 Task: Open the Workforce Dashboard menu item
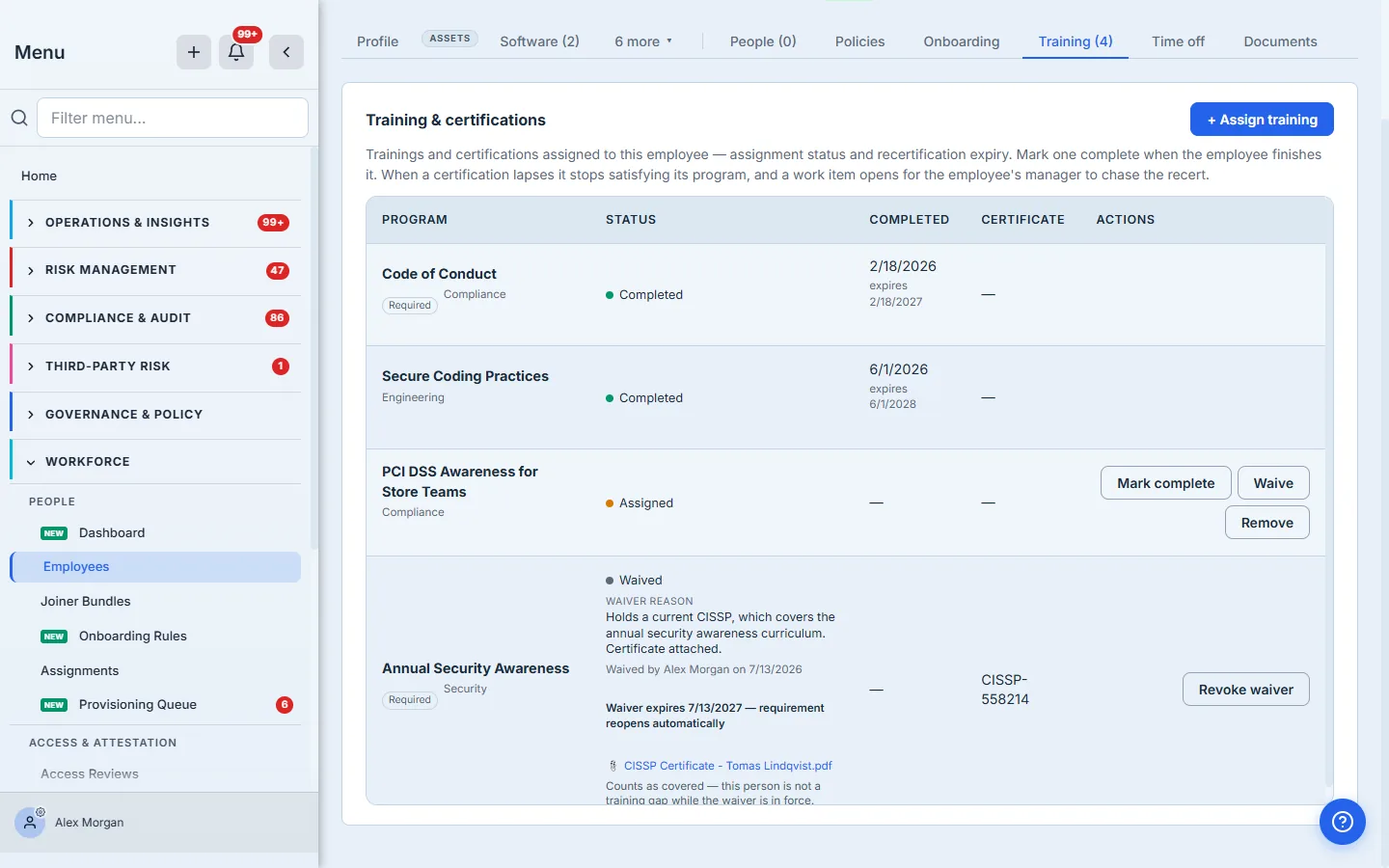tap(112, 533)
